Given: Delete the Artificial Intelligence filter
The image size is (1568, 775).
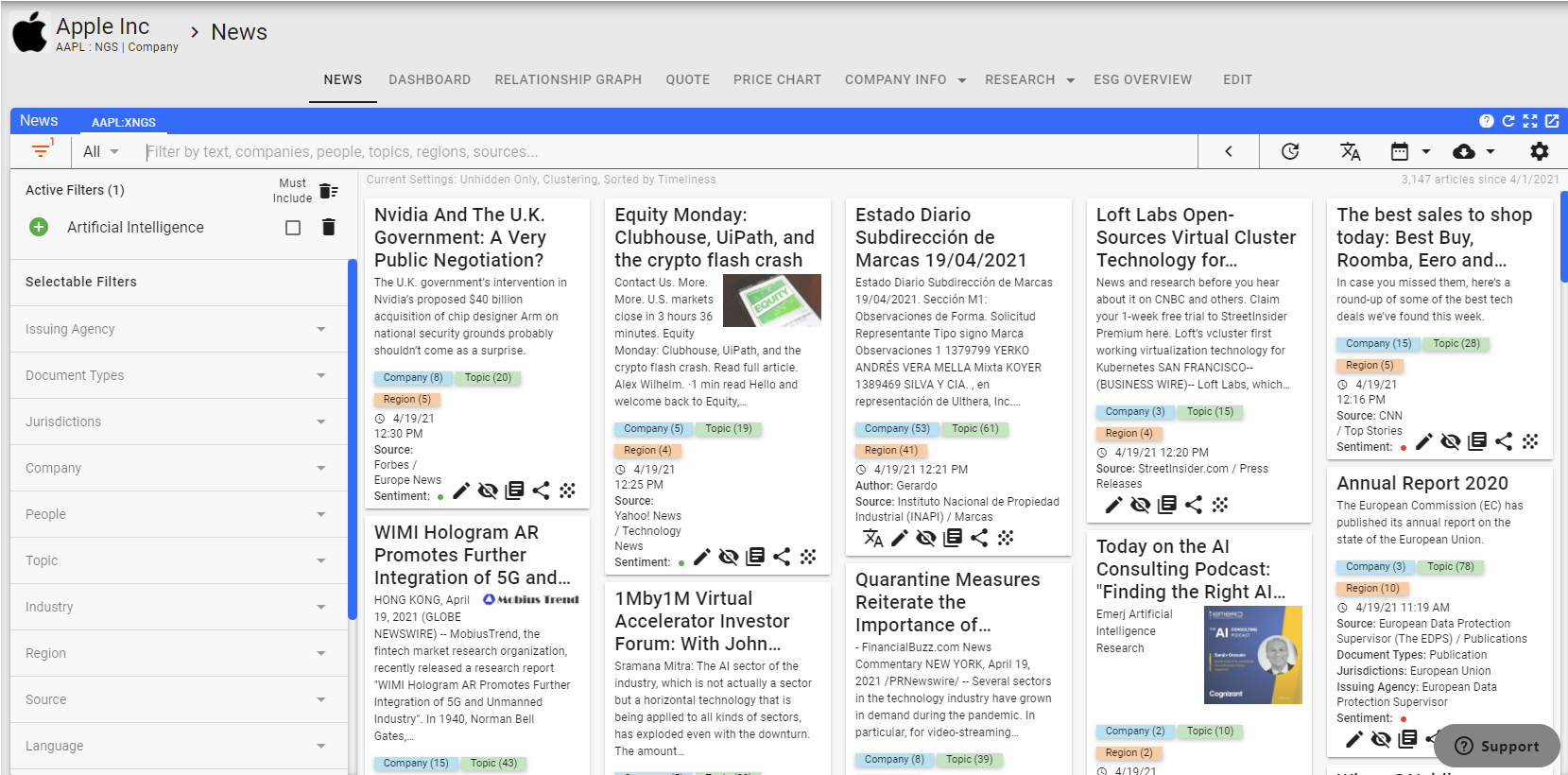Looking at the screenshot, I should click(328, 227).
